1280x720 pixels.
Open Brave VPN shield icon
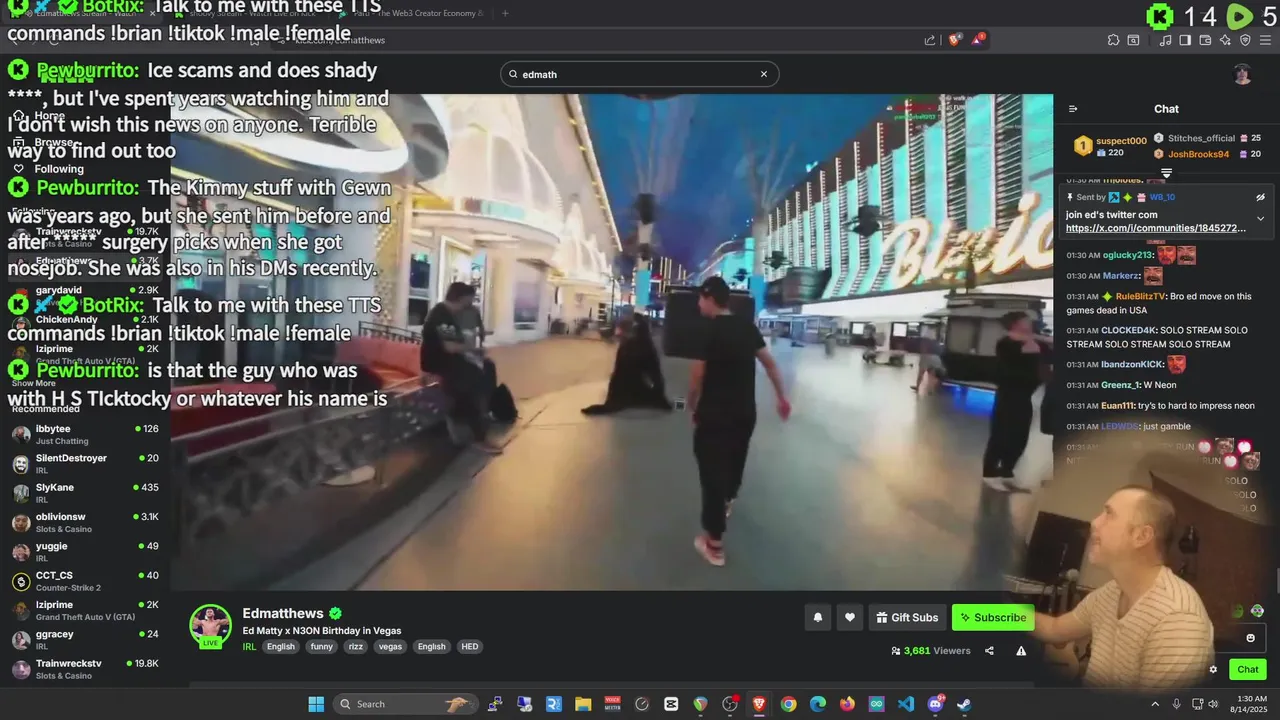tap(1245, 40)
